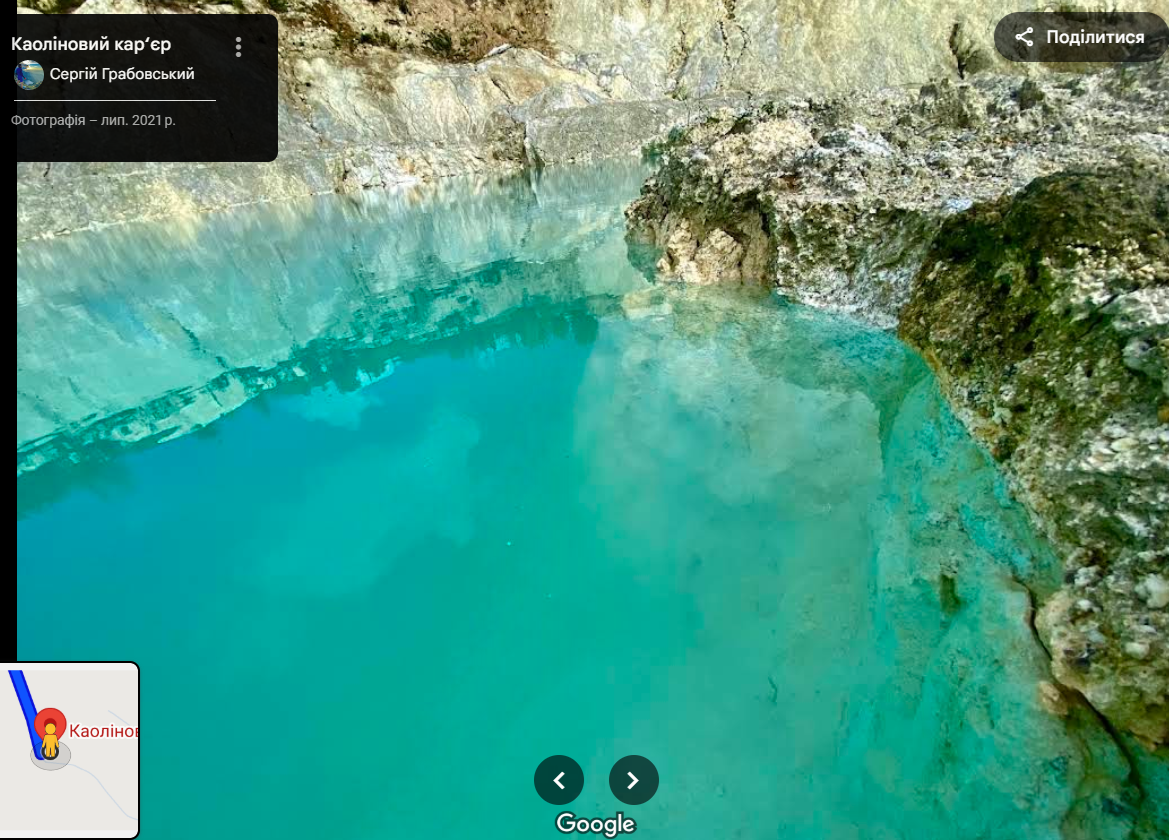Click the cliff reflection on the water's surface
1169x840 pixels.
[250, 330]
